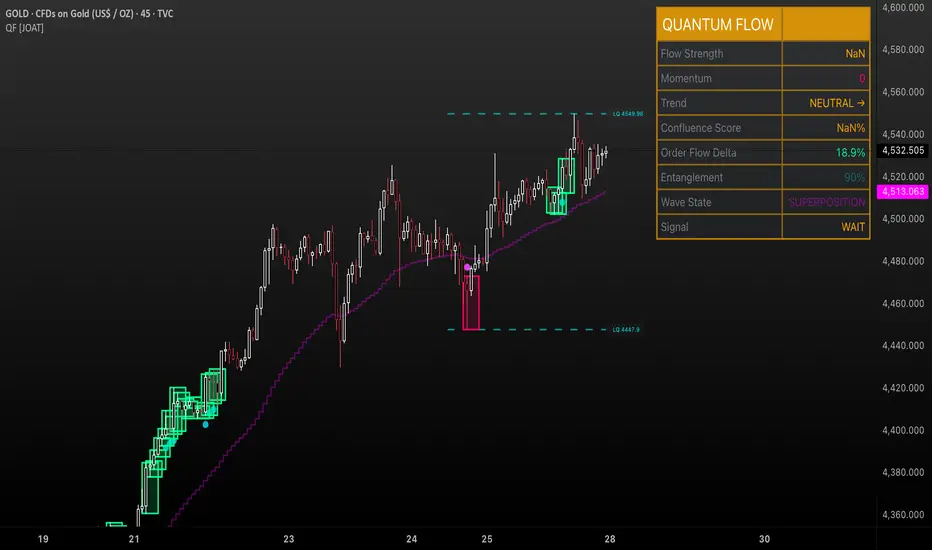Click the current price tag 4,532.505
Screen dimensions: 932x550
click(903, 150)
